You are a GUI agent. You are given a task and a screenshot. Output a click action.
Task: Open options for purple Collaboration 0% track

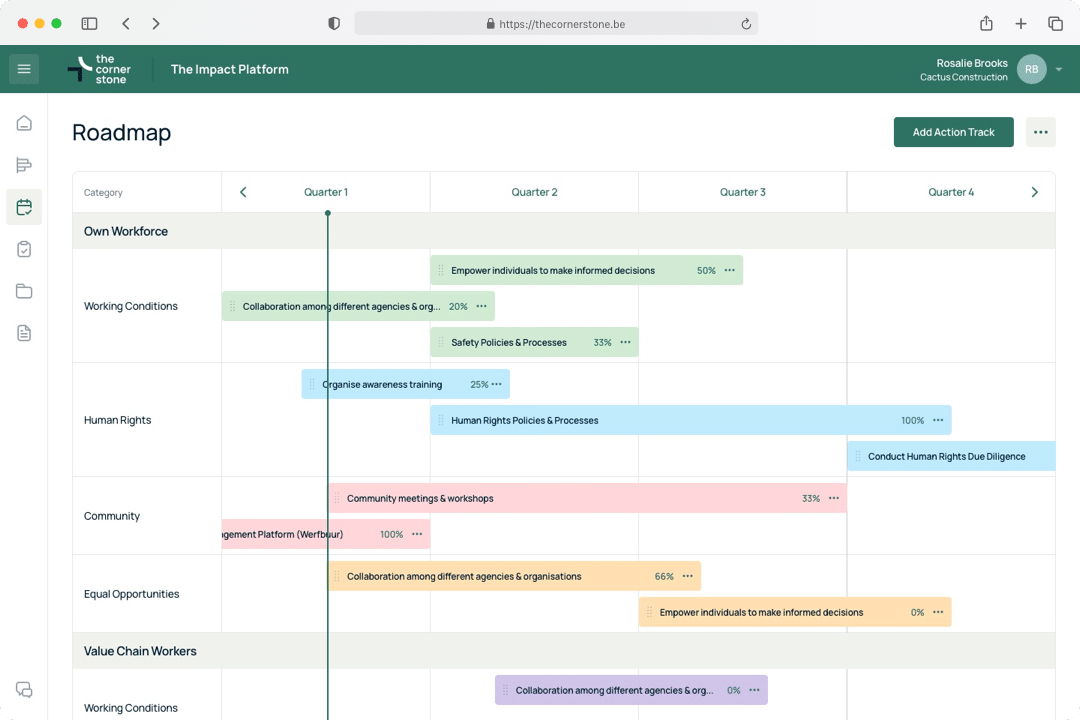(x=754, y=690)
